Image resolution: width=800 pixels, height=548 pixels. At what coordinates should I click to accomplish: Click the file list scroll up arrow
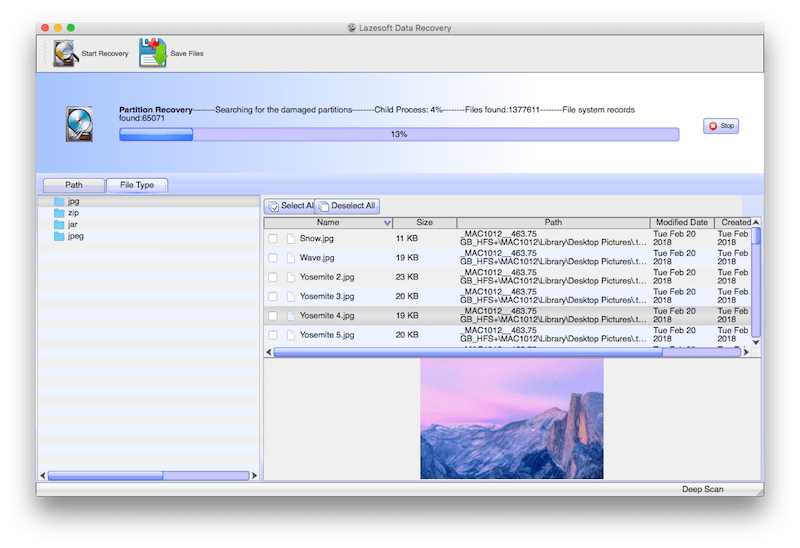756,222
